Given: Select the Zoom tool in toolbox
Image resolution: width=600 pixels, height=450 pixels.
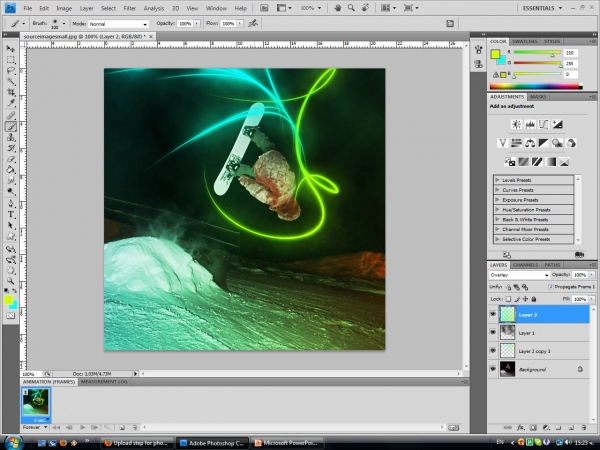Looking at the screenshot, I should (x=10, y=281).
